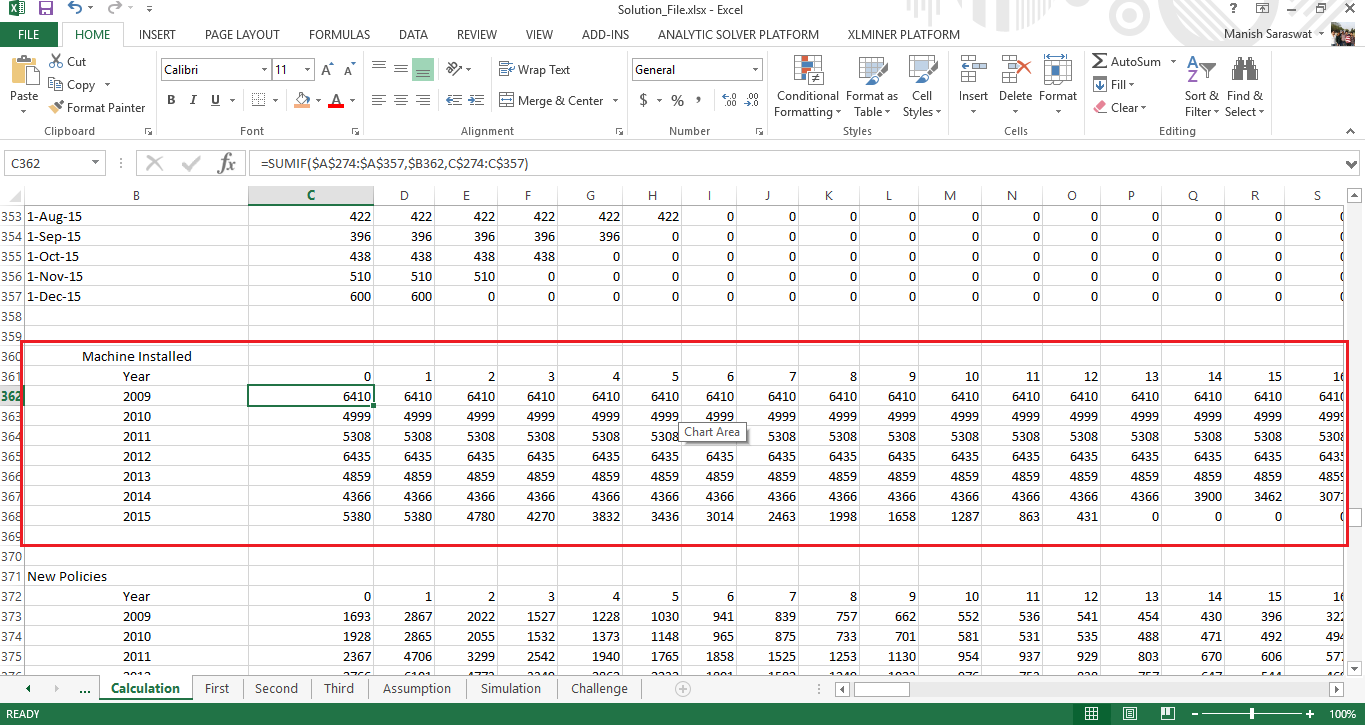
Task: Switch to the Simulation sheet tab
Action: [x=510, y=688]
